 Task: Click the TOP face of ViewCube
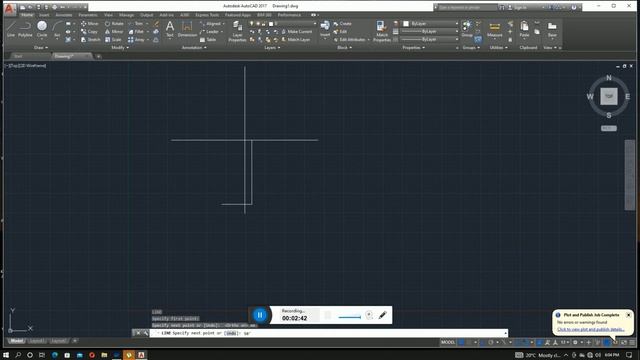click(609, 96)
